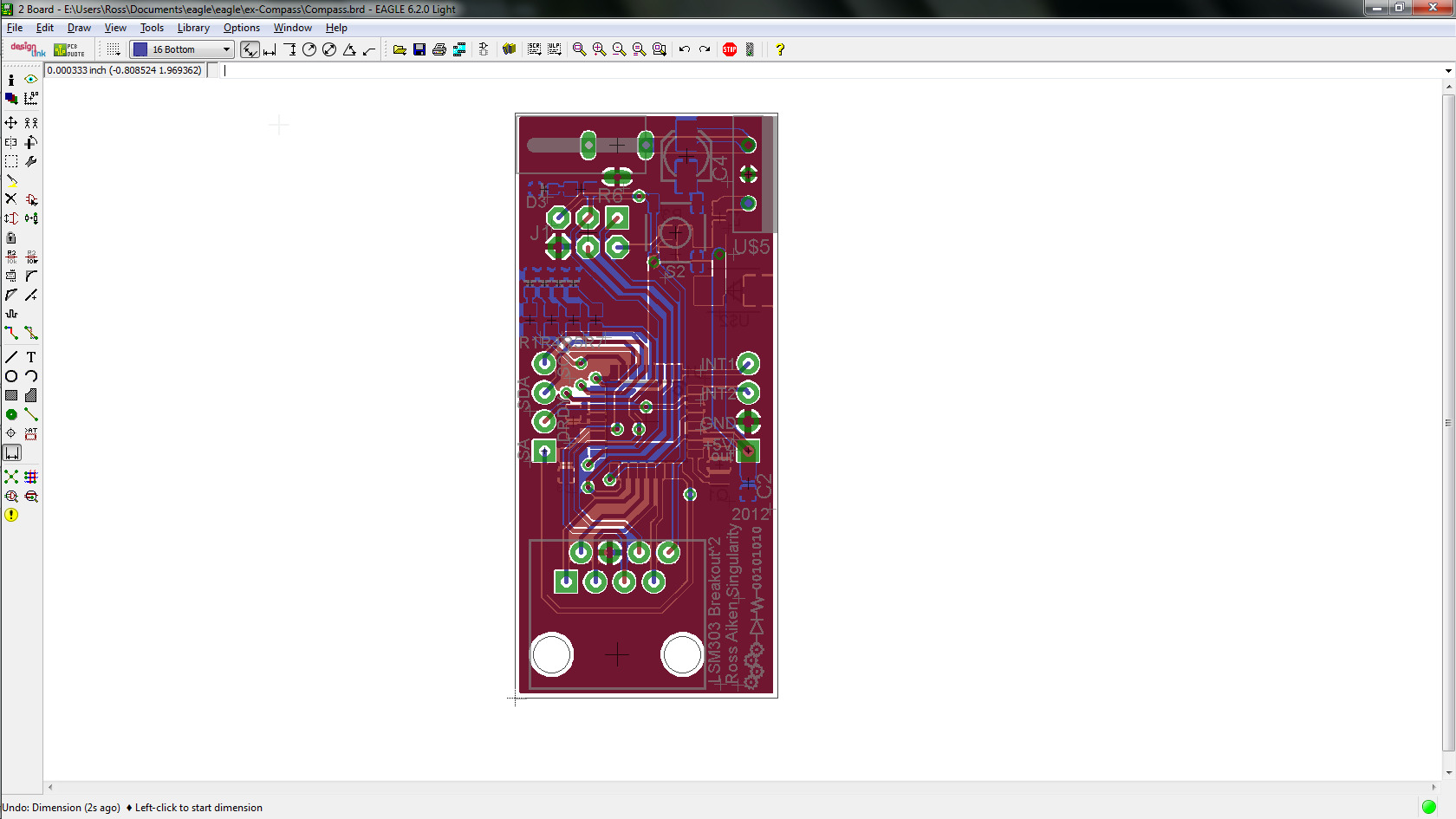
Task: Activate the Route tool for manual routing
Action: [x=10, y=333]
